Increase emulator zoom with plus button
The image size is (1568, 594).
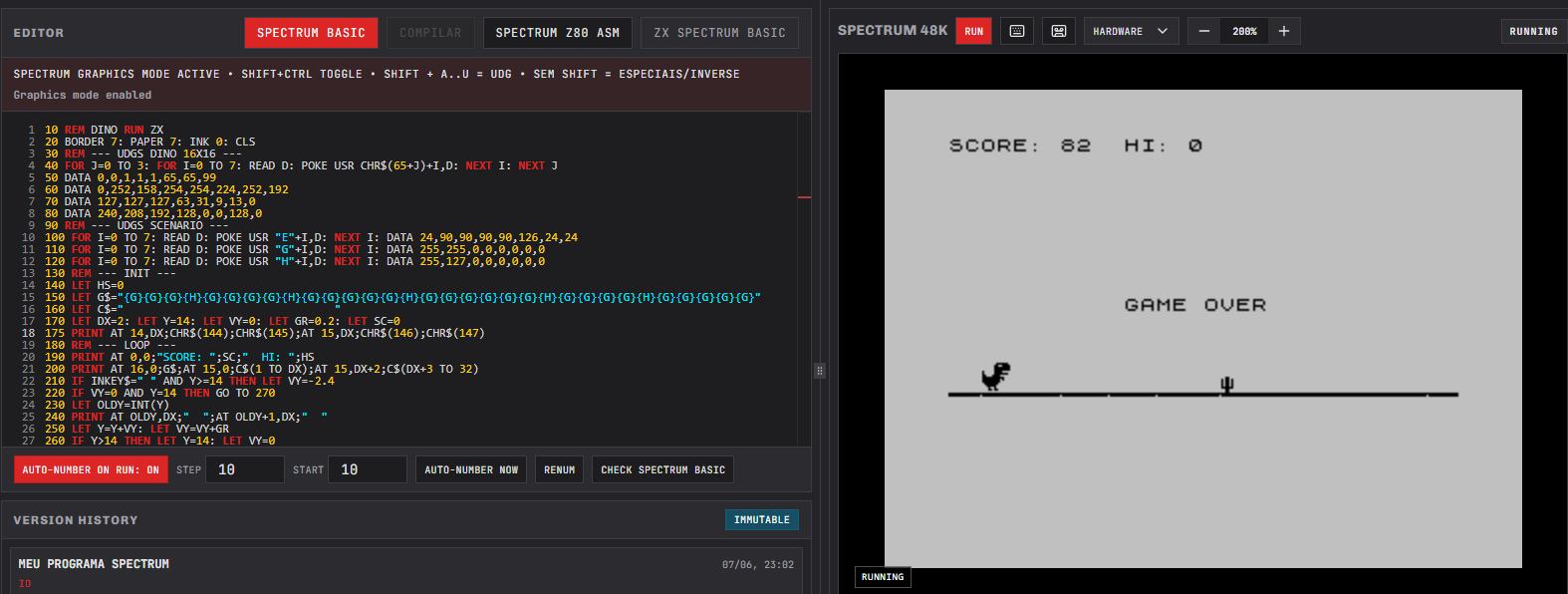[1284, 31]
